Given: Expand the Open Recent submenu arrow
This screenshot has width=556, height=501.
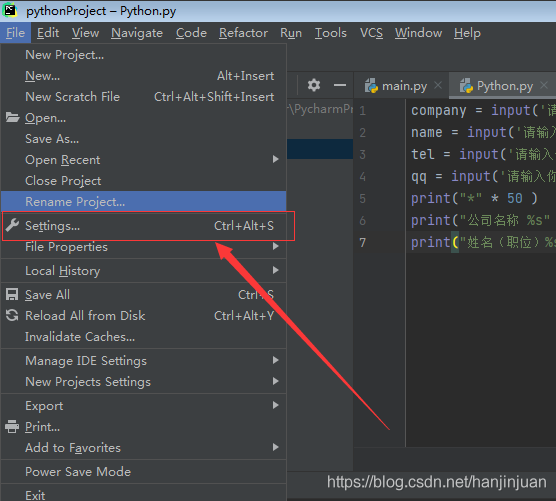Looking at the screenshot, I should click(x=276, y=159).
